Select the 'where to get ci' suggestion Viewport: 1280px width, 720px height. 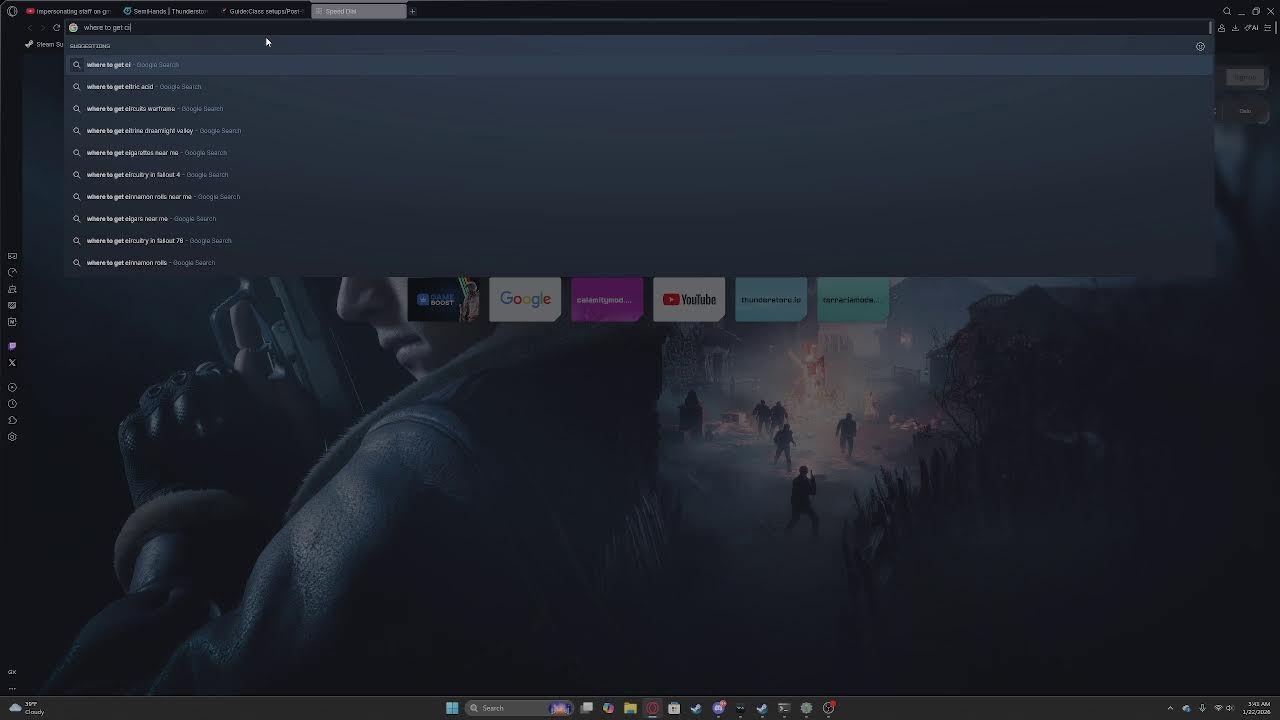640,65
